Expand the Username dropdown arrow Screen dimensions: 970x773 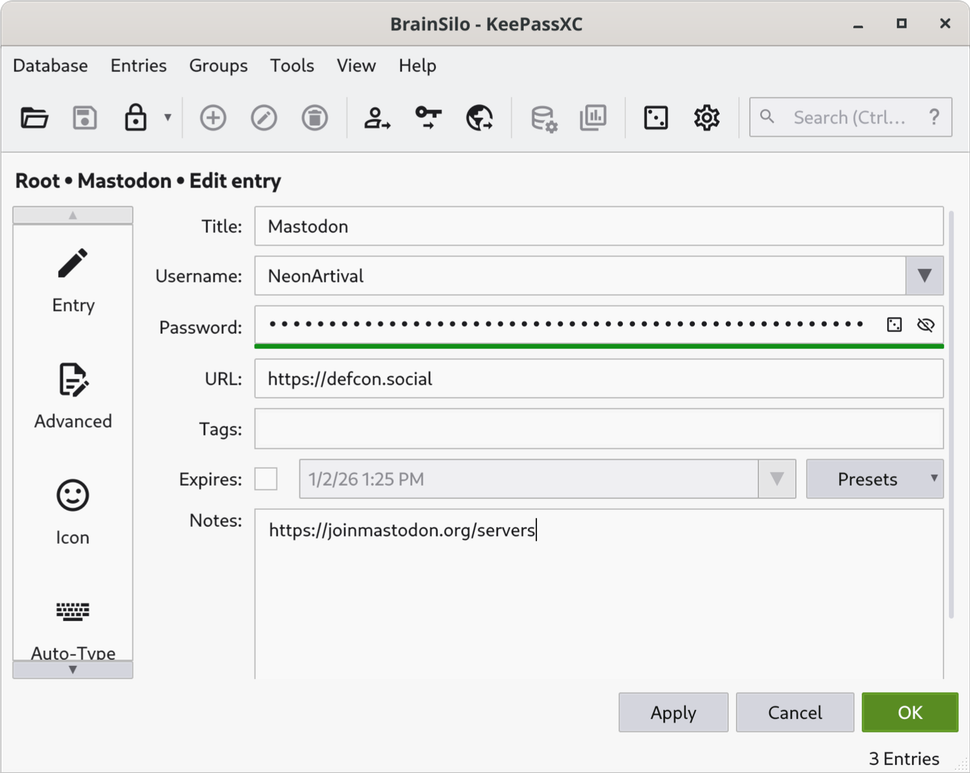924,276
